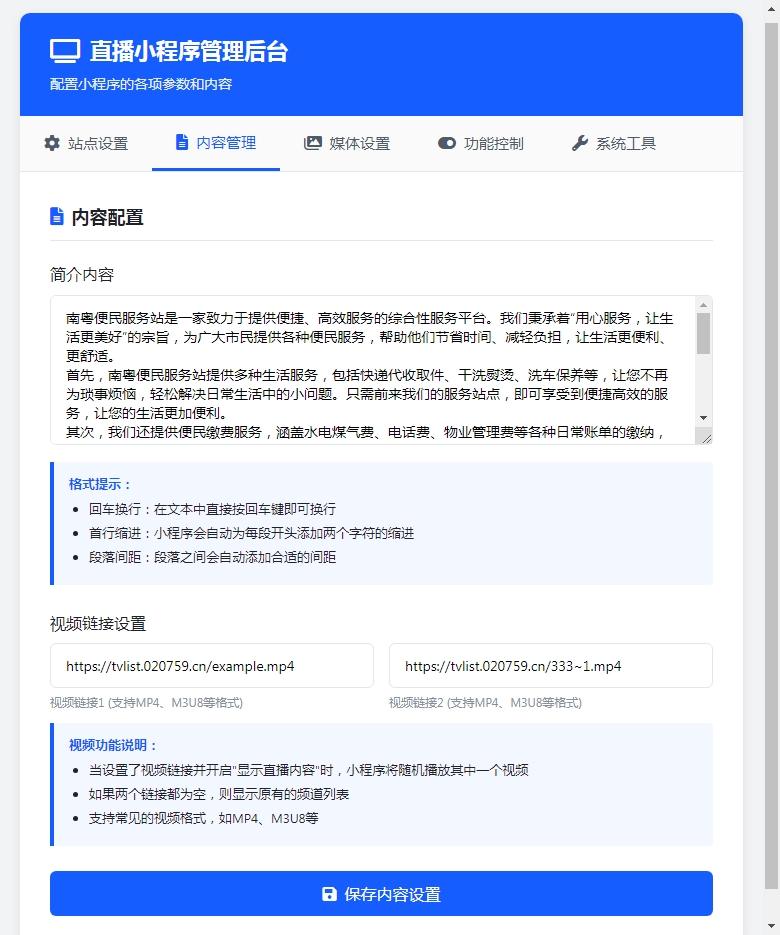This screenshot has height=935, width=780.
Task: Click the page scrollbar down arrow
Action: click(x=772, y=926)
